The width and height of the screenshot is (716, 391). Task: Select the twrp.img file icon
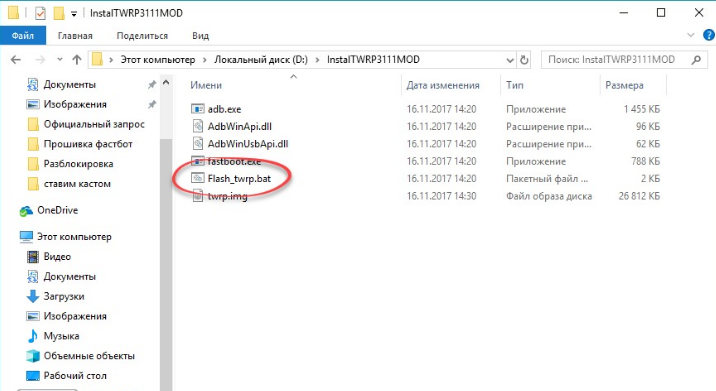click(x=197, y=196)
